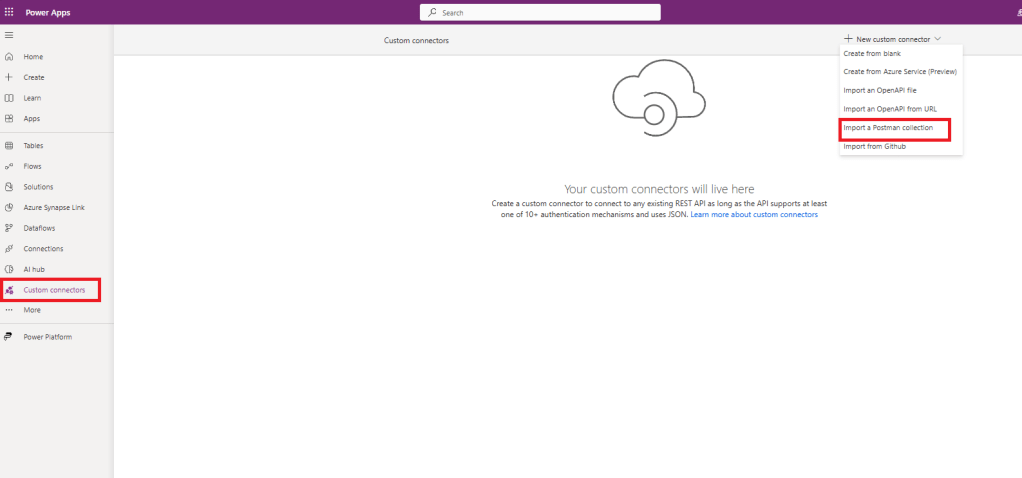Open Tables in navigation
Screen dimensions: 1022x478
coord(34,145)
